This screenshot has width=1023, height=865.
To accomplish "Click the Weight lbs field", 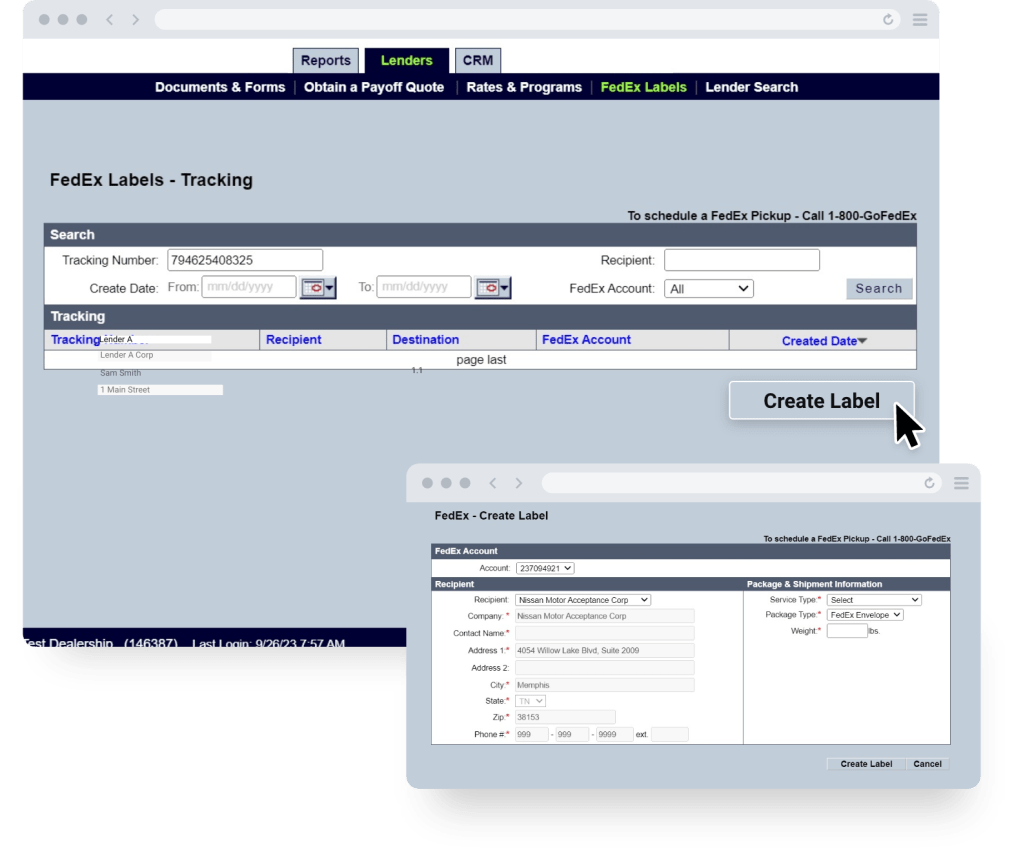I will tap(847, 631).
